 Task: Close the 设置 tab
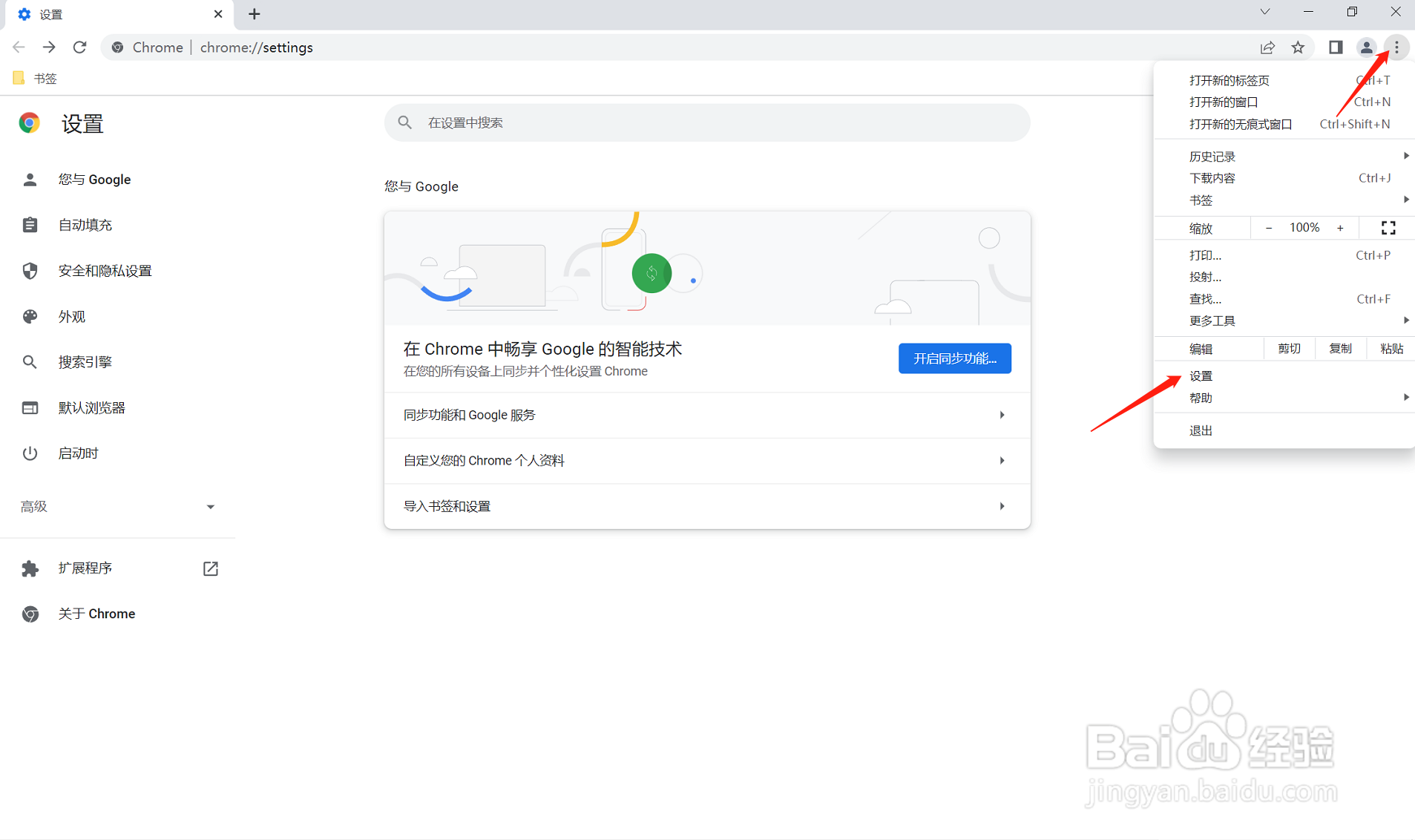point(218,14)
